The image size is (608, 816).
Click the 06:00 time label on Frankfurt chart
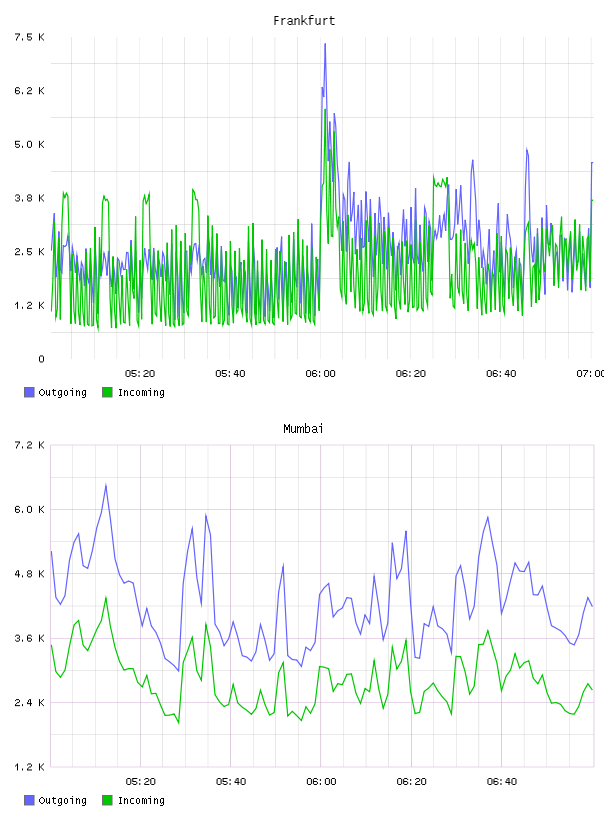321,373
